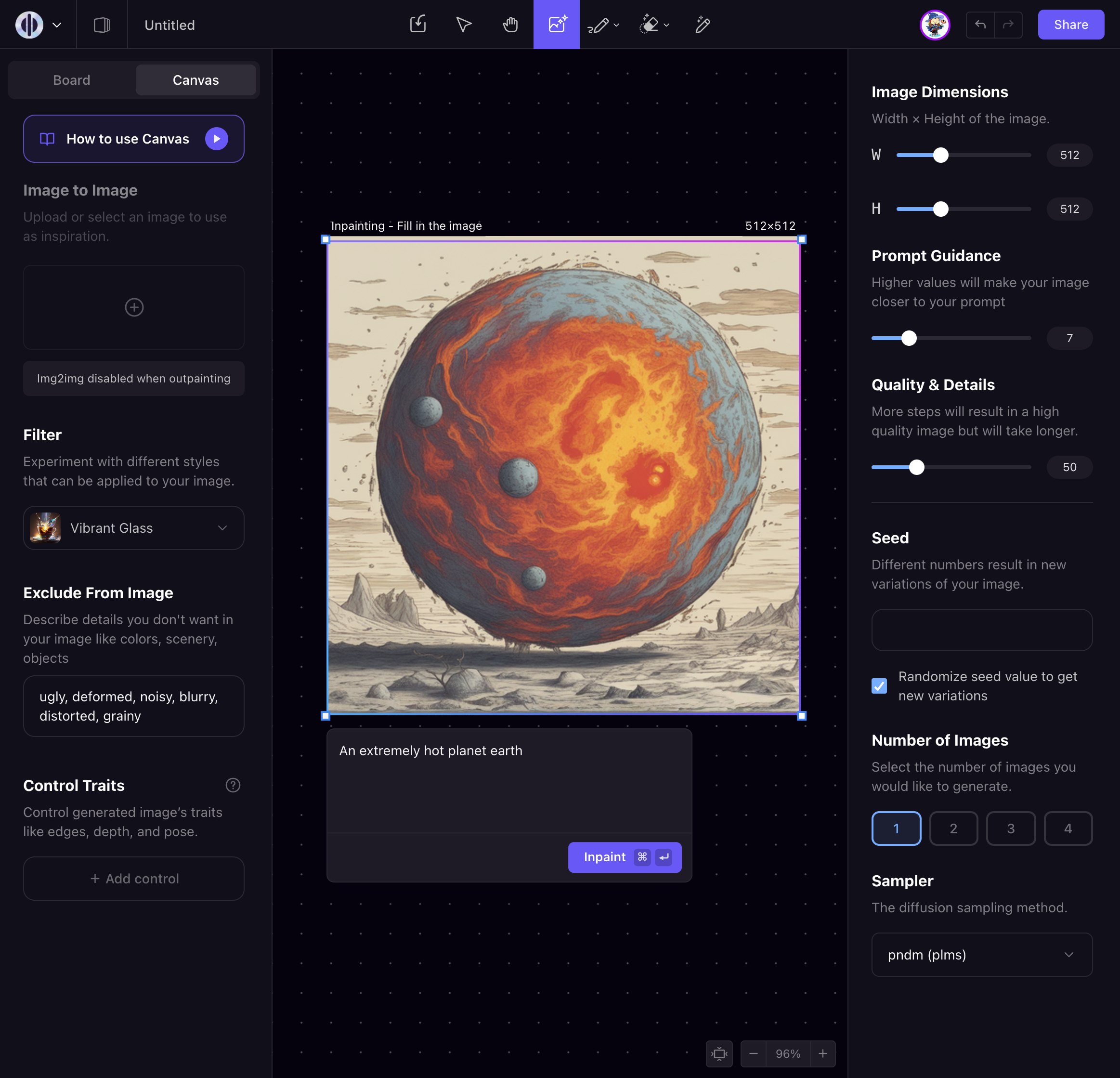1120x1078 pixels.
Task: Select the import image tool icon
Action: (x=418, y=25)
